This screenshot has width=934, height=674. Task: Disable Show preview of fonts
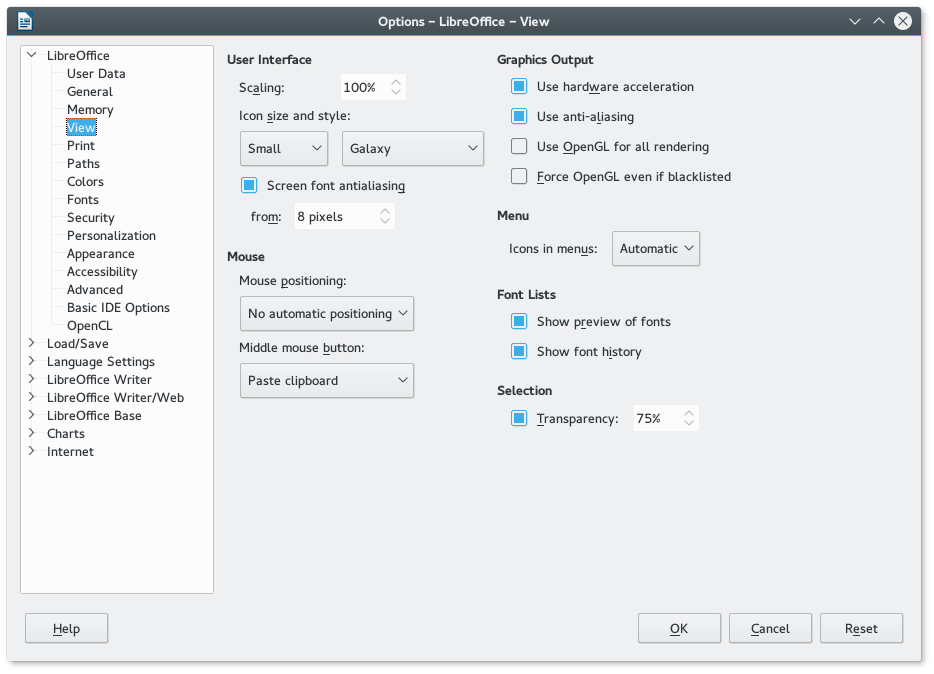(519, 322)
